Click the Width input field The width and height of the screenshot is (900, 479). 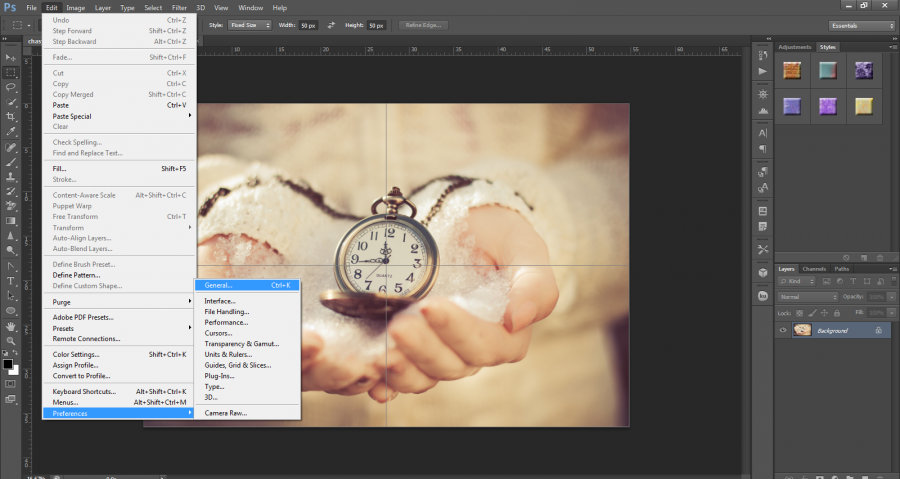coord(309,25)
